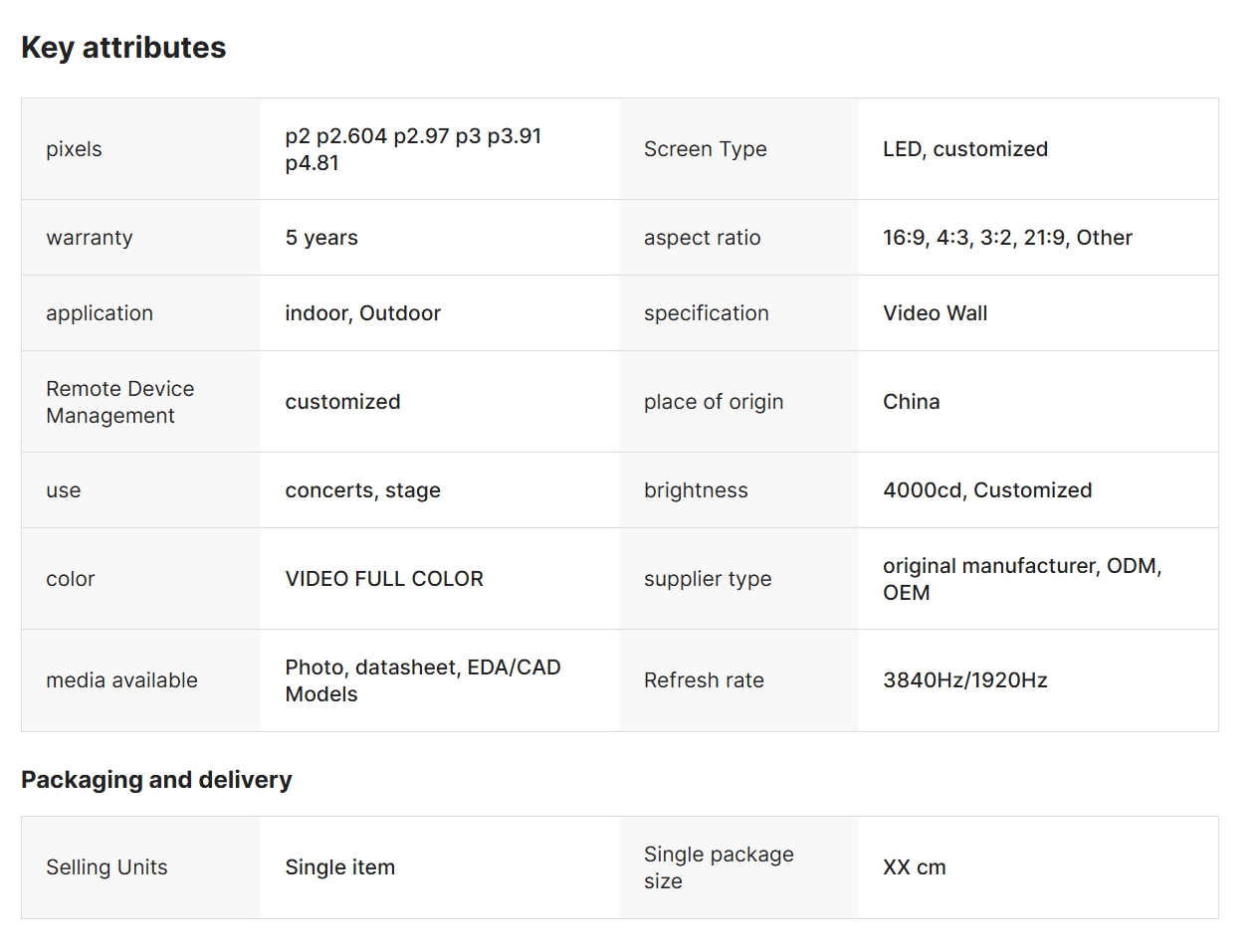Select the pixels pitch values cell
1255x952 pixels.
click(413, 149)
